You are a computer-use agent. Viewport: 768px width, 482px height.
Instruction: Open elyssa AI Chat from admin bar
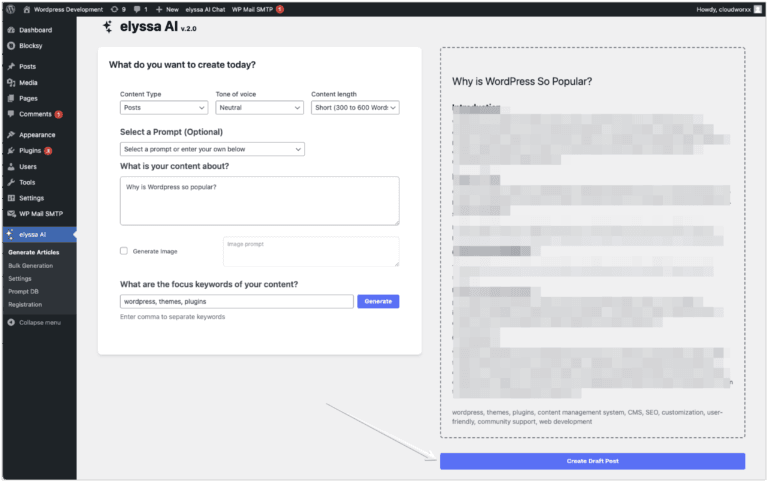point(205,9)
